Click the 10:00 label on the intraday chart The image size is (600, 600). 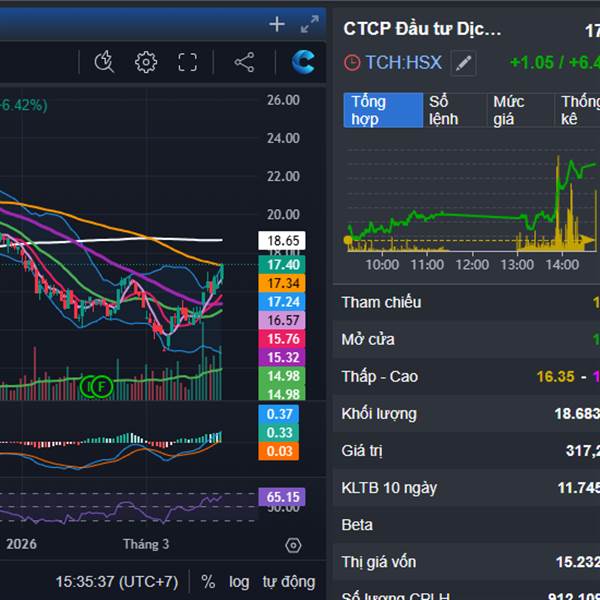[382, 264]
